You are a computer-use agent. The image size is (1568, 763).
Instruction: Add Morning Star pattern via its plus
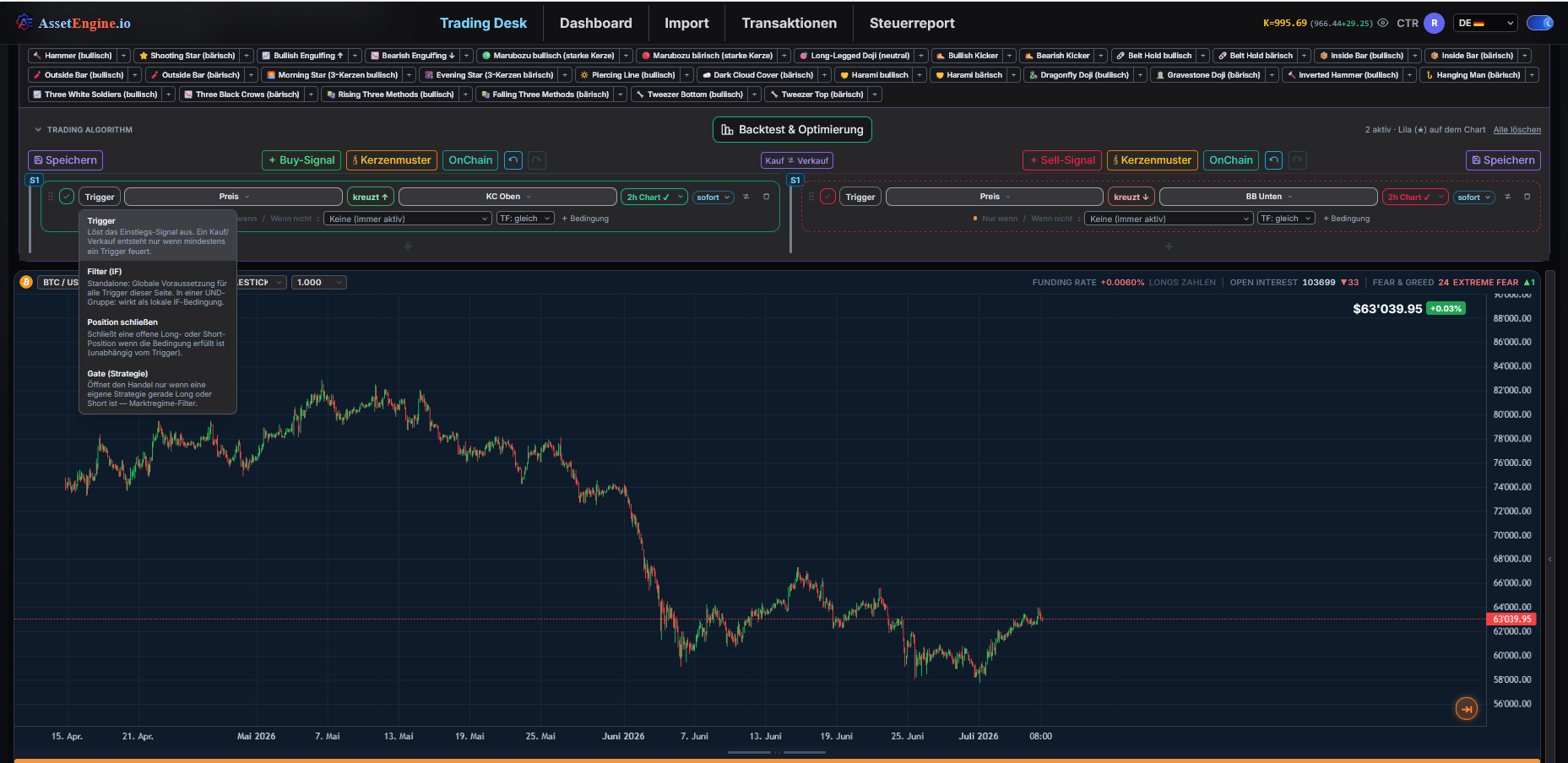pyautogui.click(x=409, y=75)
